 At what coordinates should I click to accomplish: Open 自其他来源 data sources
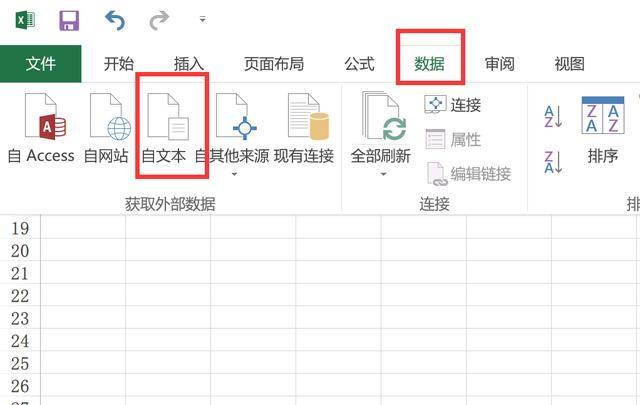(232, 128)
